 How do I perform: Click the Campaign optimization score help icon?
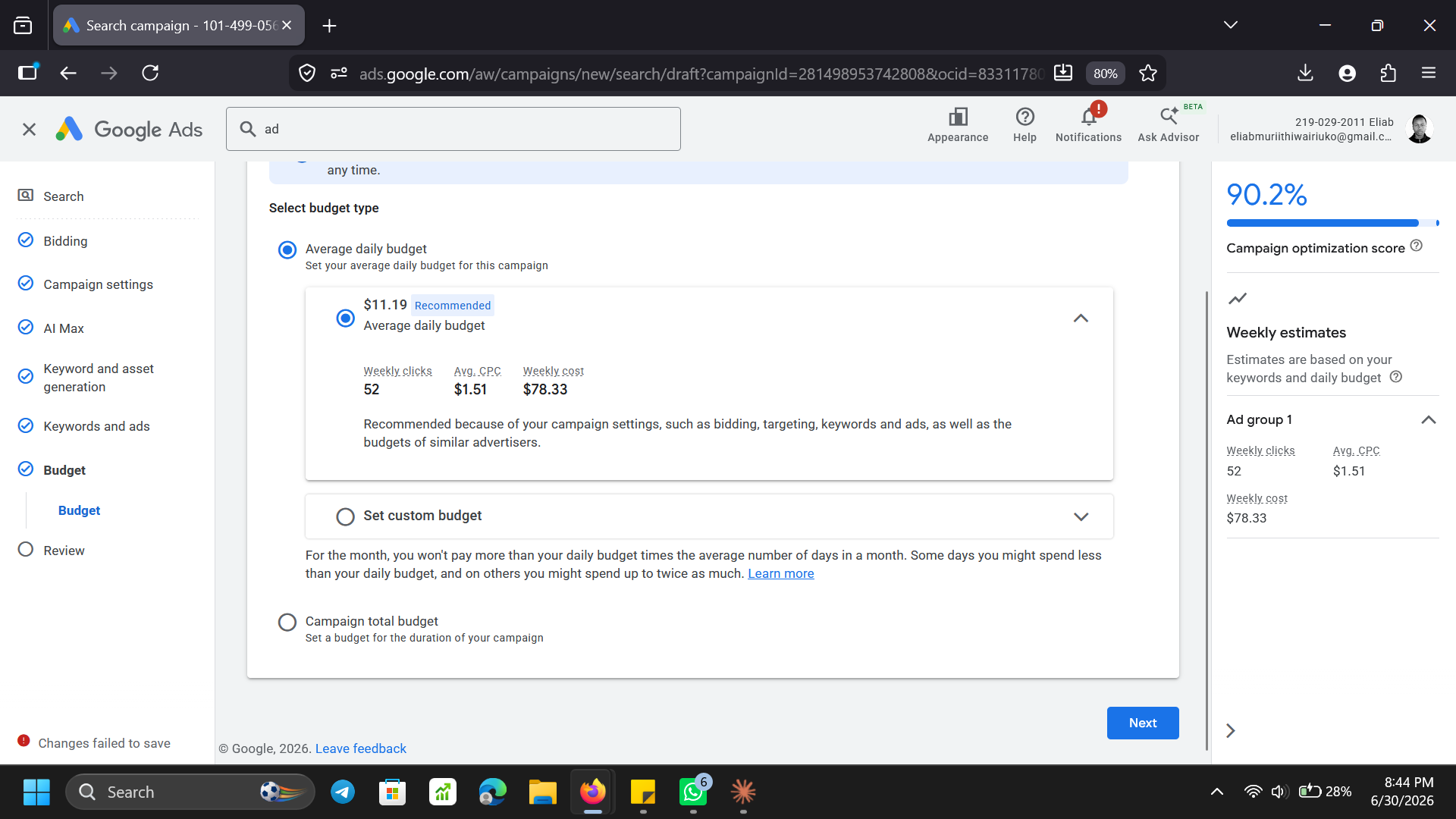(x=1416, y=246)
